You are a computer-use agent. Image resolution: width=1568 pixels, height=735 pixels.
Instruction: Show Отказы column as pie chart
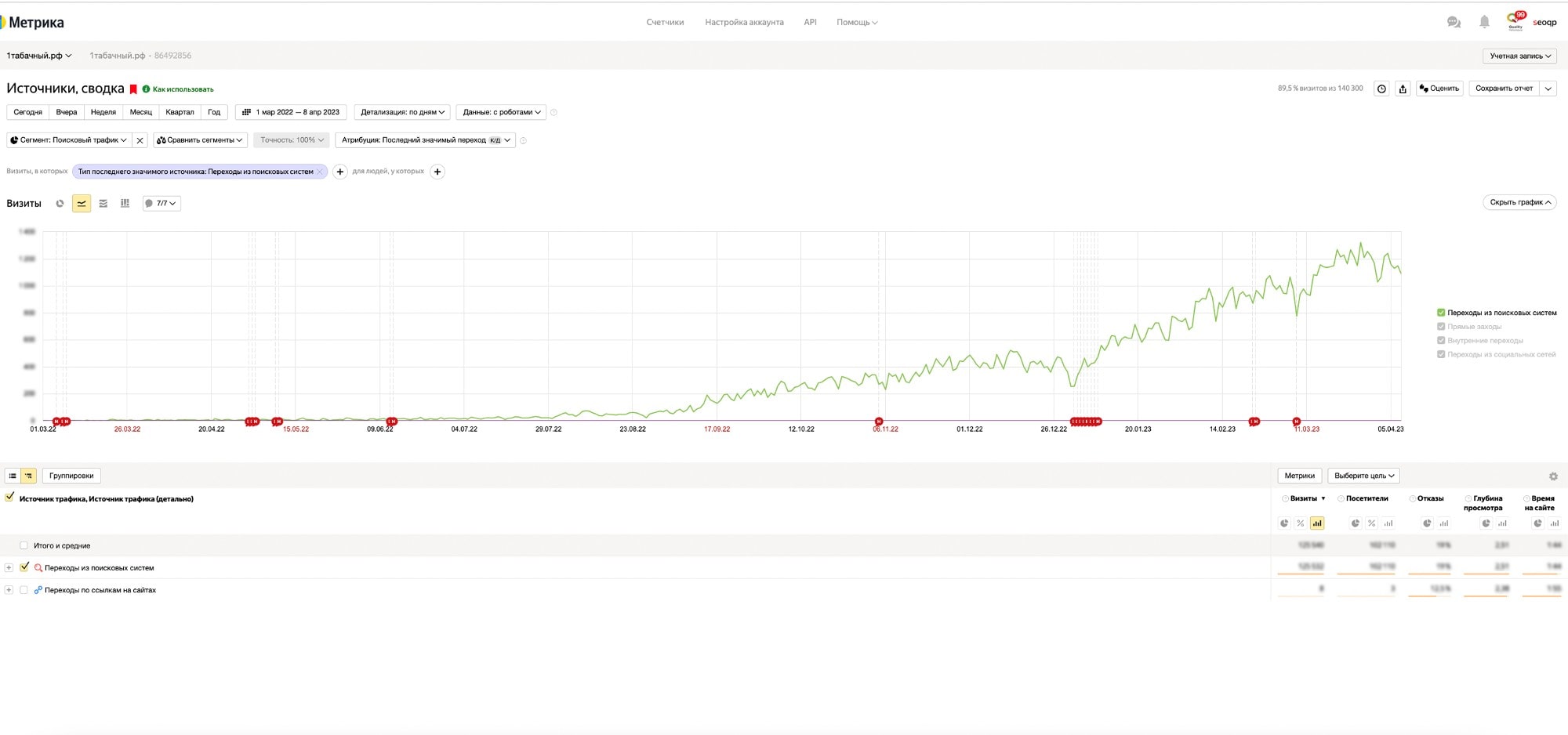(1427, 523)
